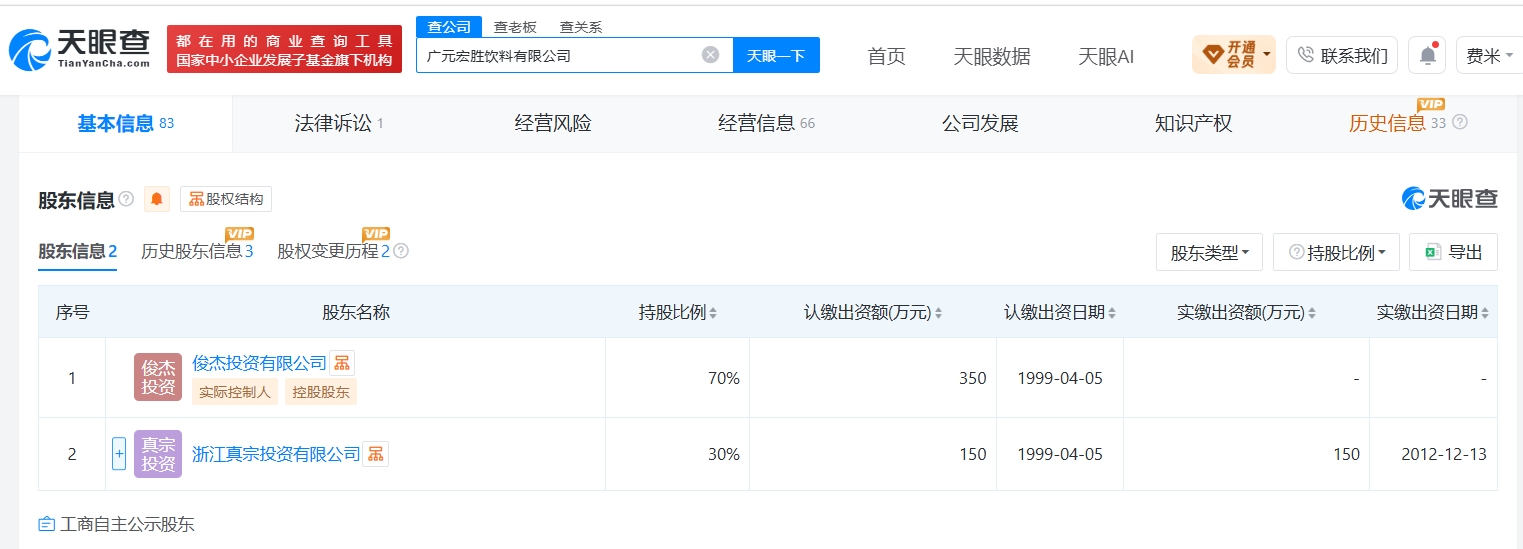Click the red promotional banner in header

tap(284, 49)
